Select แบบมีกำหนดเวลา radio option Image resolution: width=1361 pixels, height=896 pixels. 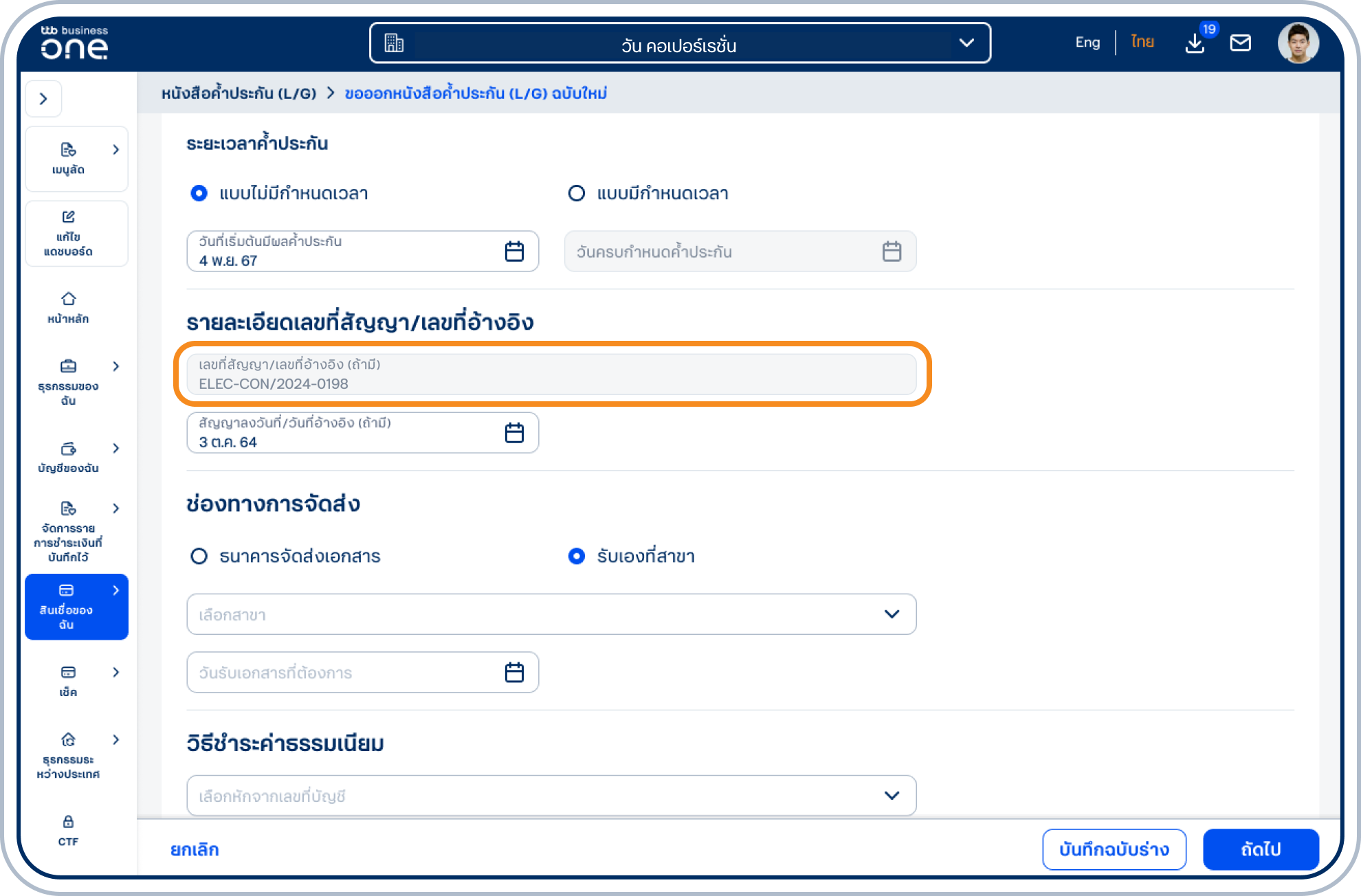tap(577, 194)
